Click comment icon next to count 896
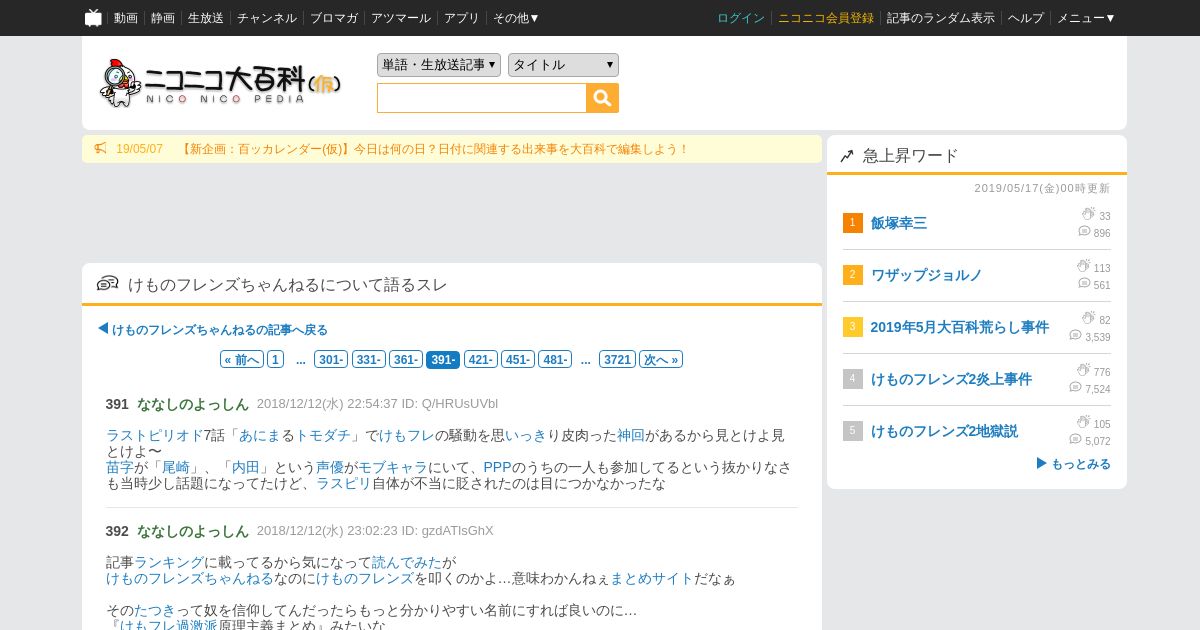Screen dimensions: 1200x630 pyautogui.click(x=1084, y=231)
